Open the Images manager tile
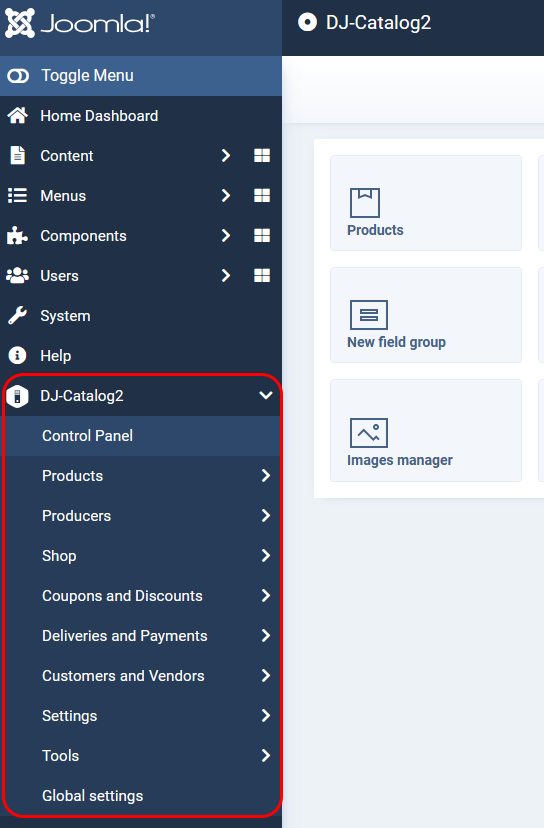 click(426, 430)
